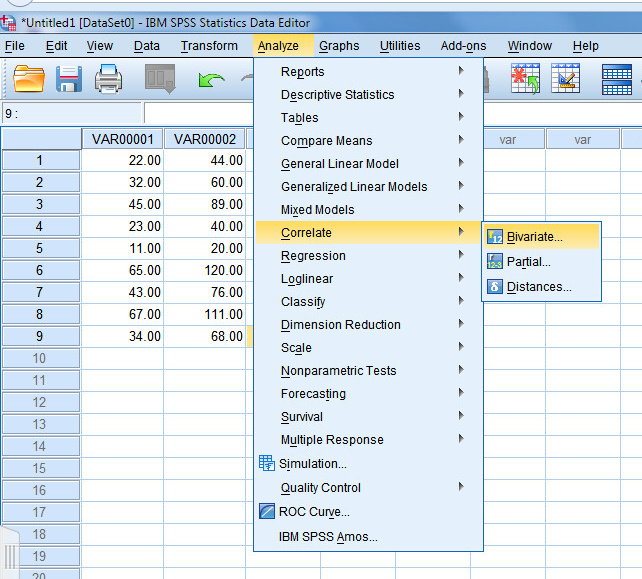Click the Save diskette toolbar icon
The width and height of the screenshot is (642, 579).
point(68,78)
